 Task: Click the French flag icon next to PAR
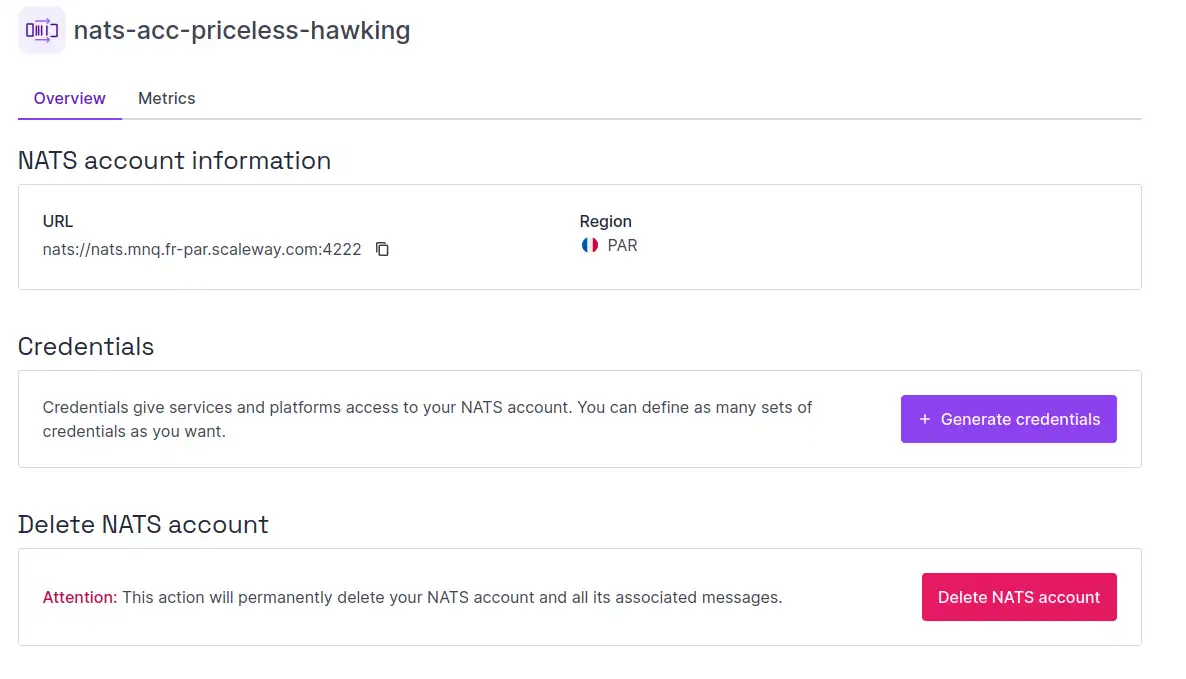588,245
